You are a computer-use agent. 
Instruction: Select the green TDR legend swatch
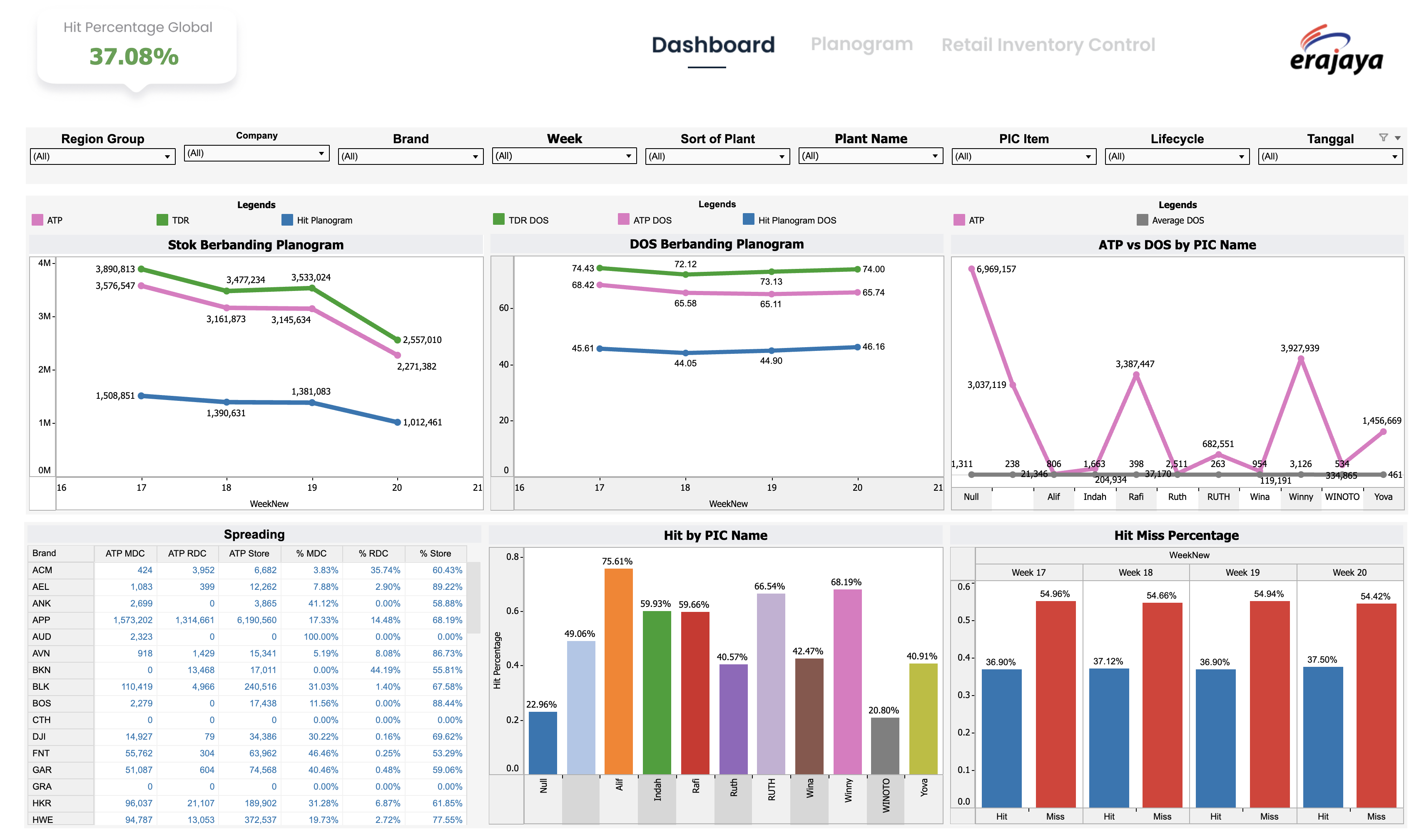[x=162, y=220]
